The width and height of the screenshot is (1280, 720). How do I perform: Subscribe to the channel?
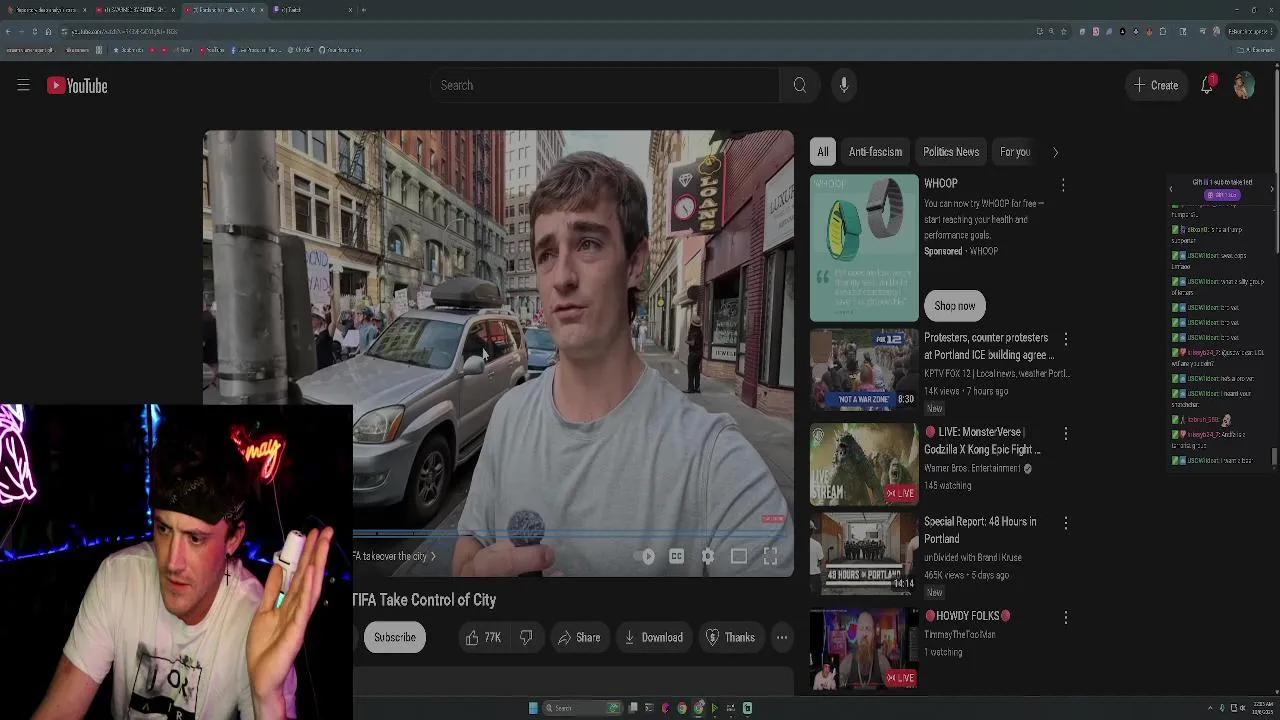[395, 637]
